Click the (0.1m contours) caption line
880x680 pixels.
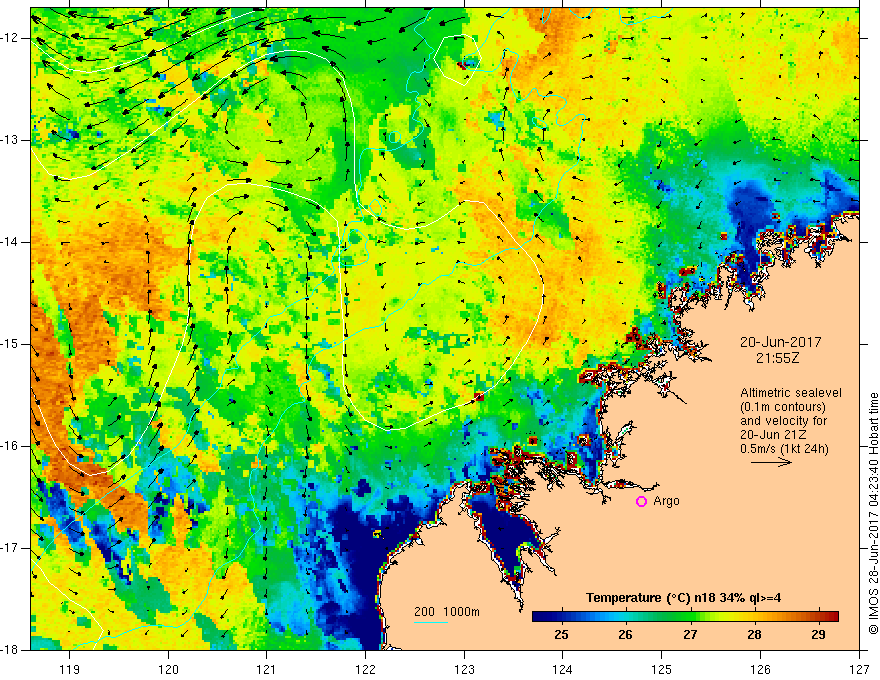coord(783,407)
